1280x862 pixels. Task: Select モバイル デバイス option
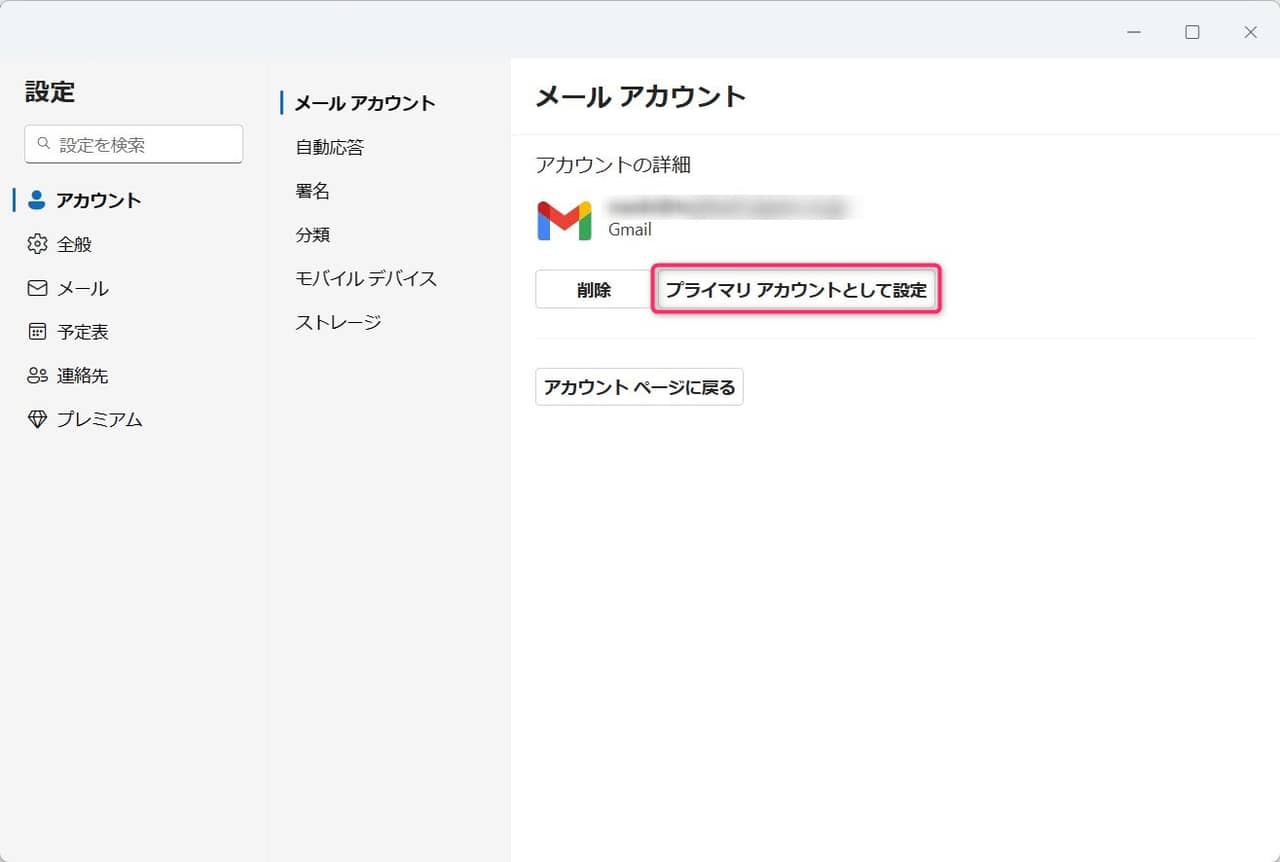point(366,279)
